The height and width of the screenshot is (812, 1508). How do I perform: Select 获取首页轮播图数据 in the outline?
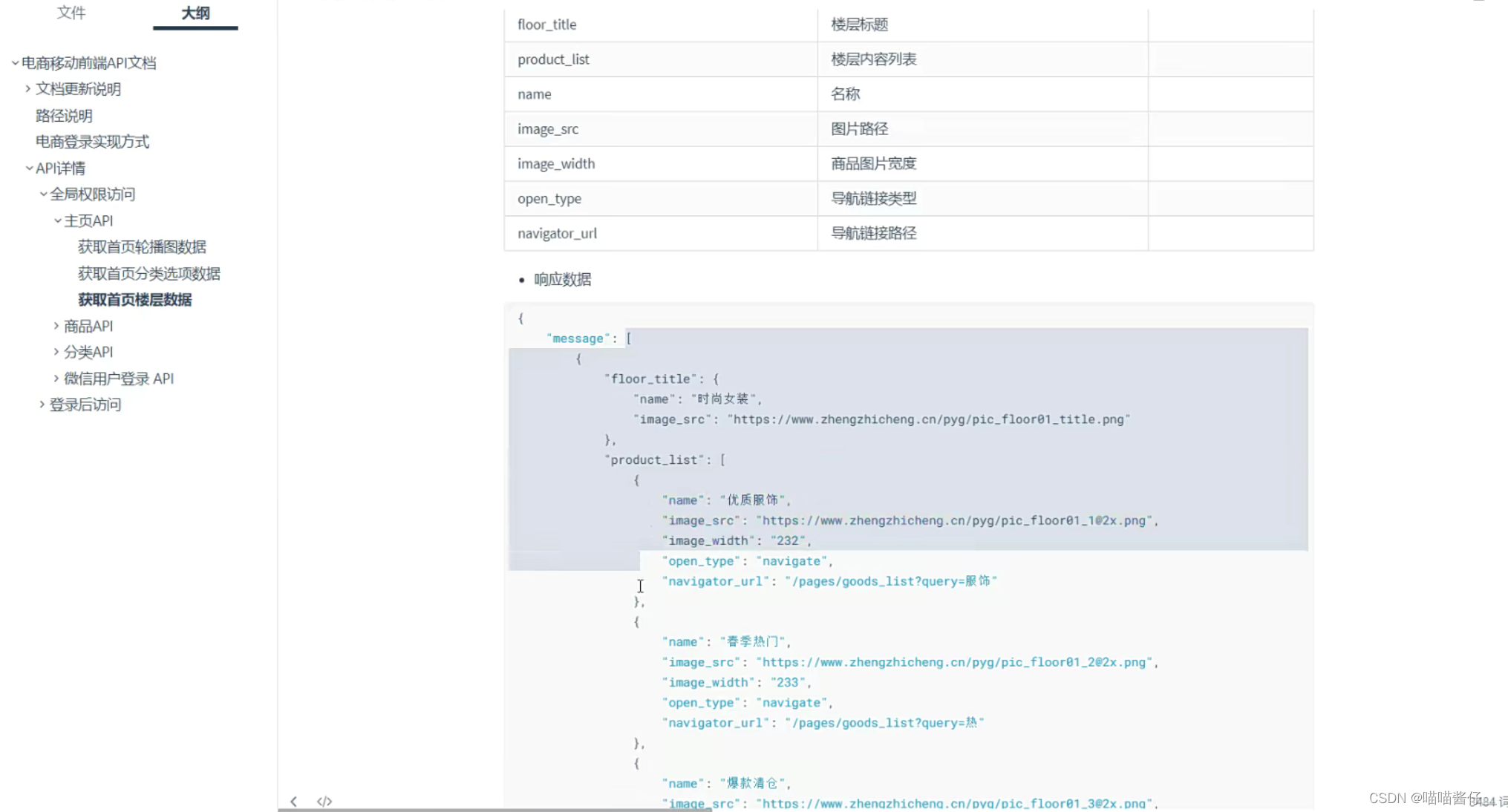coord(143,246)
